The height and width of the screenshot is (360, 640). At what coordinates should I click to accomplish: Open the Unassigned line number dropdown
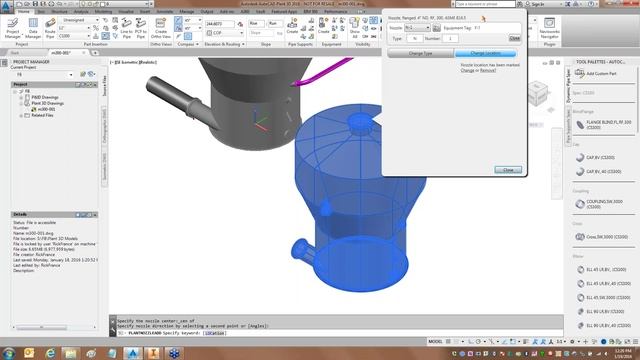click(x=78, y=20)
